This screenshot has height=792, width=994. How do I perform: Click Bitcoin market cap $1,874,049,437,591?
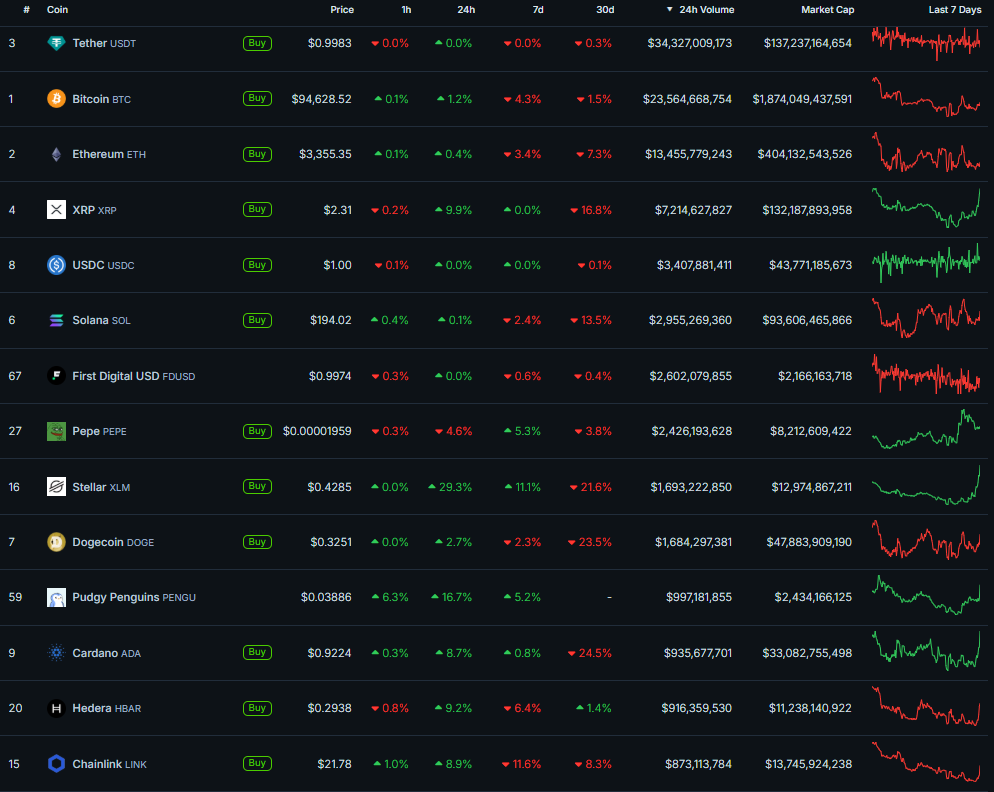click(x=802, y=99)
